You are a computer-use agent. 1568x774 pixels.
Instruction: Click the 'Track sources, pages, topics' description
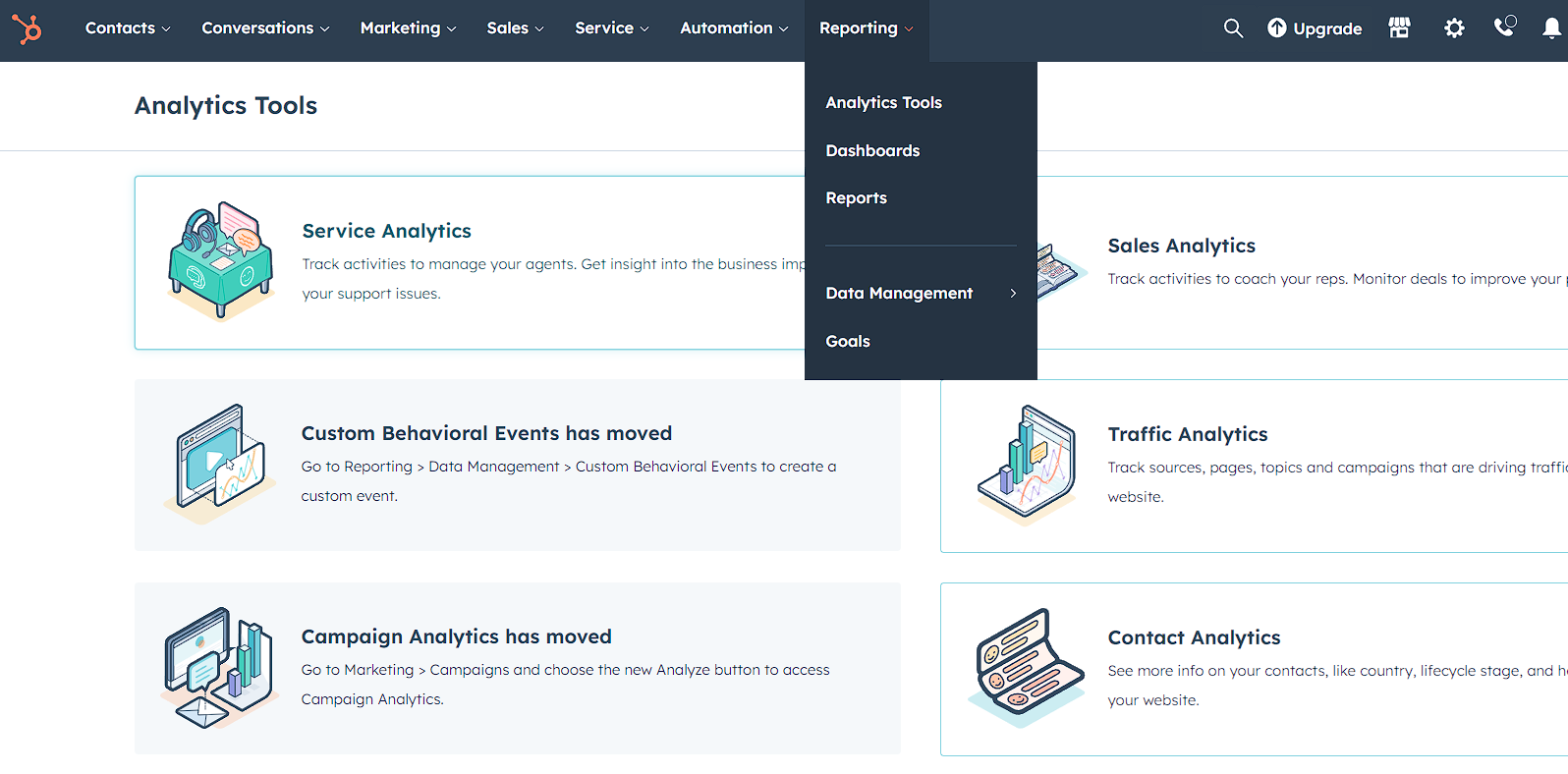pos(1337,481)
